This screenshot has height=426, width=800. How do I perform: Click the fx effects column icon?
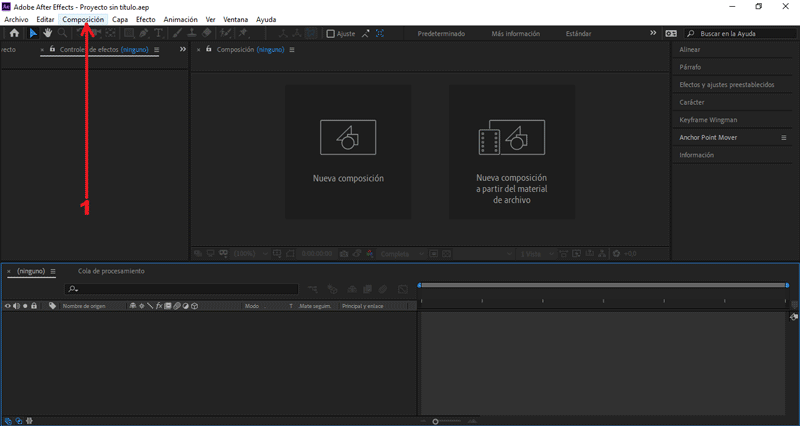click(159, 306)
